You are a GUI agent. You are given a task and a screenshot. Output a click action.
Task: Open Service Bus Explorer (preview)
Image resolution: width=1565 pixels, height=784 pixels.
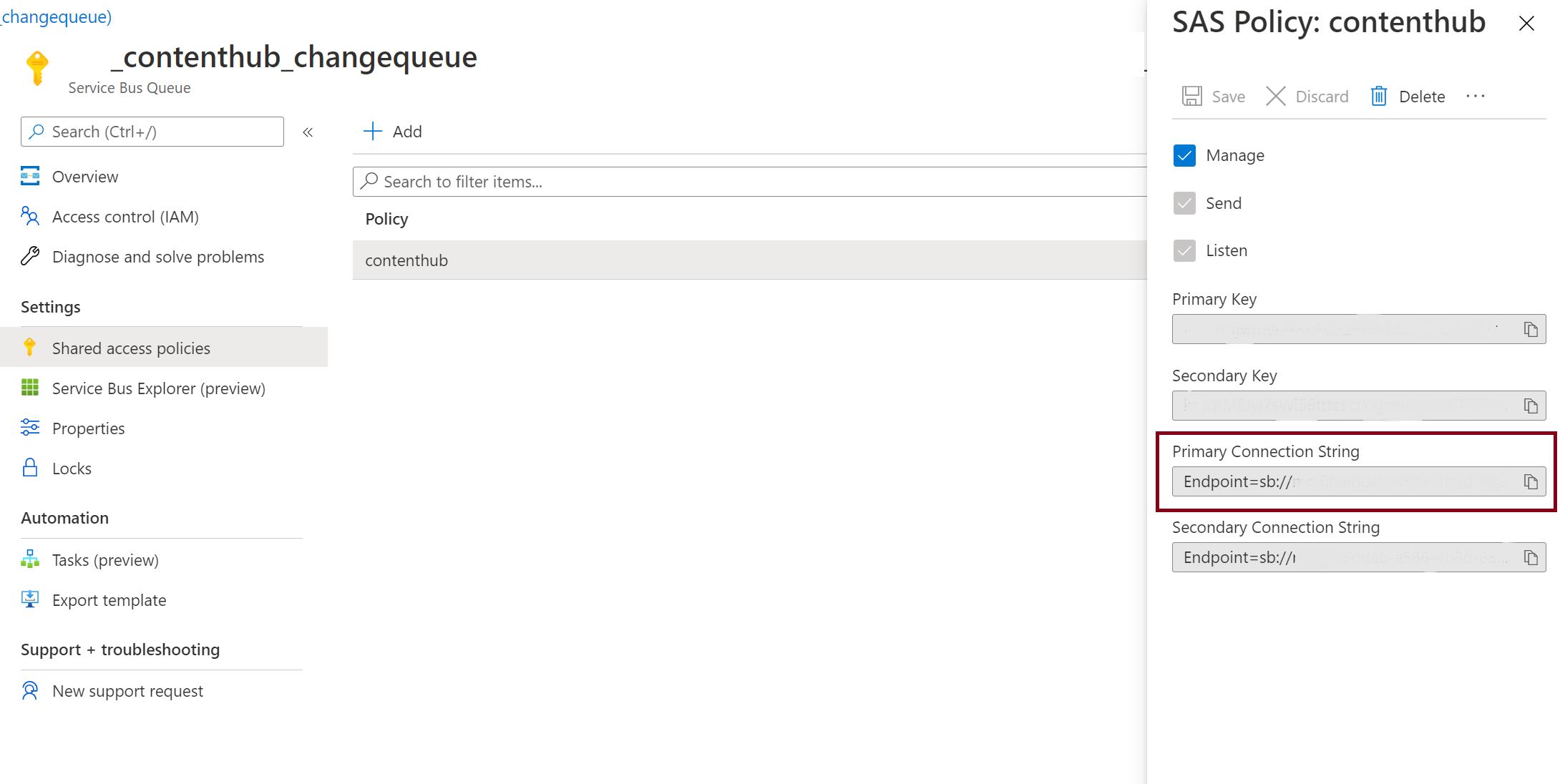tap(158, 388)
